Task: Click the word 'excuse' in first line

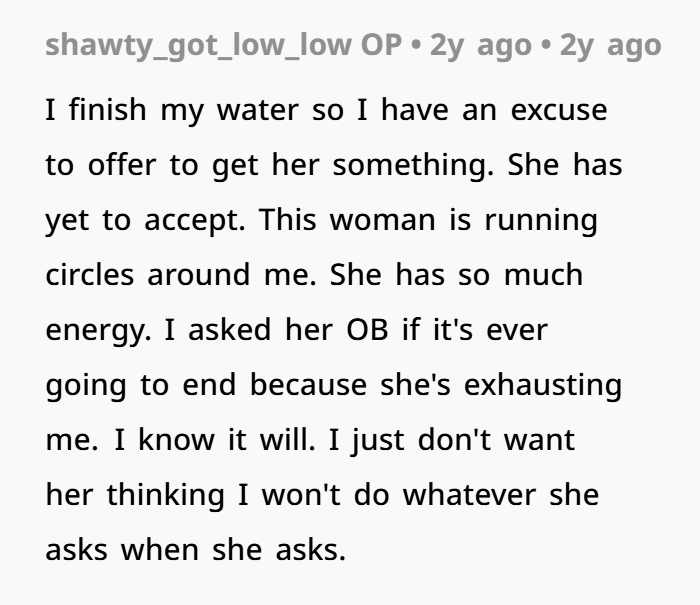Action: tap(559, 111)
